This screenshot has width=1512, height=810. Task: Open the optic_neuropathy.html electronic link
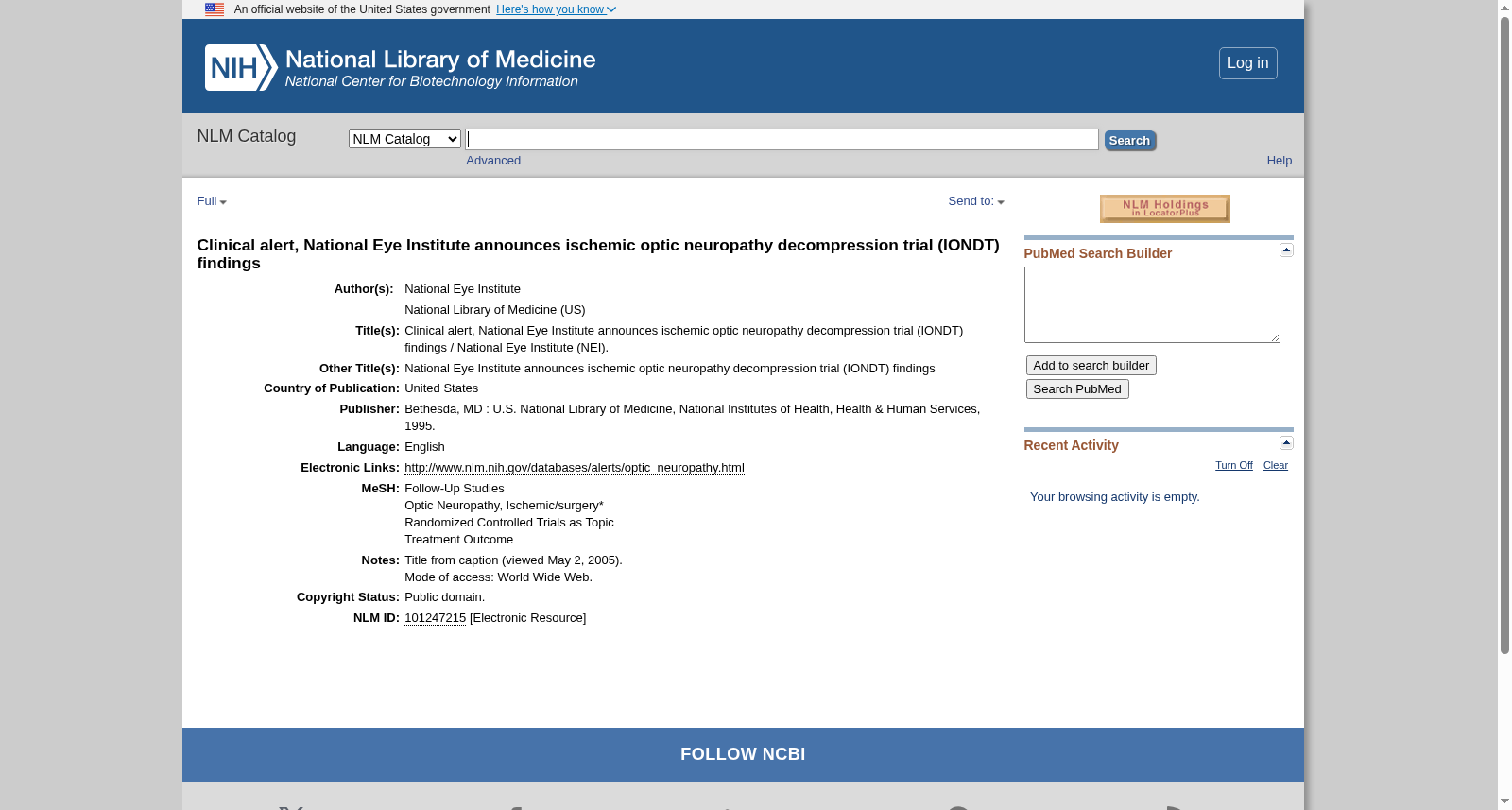coord(574,468)
